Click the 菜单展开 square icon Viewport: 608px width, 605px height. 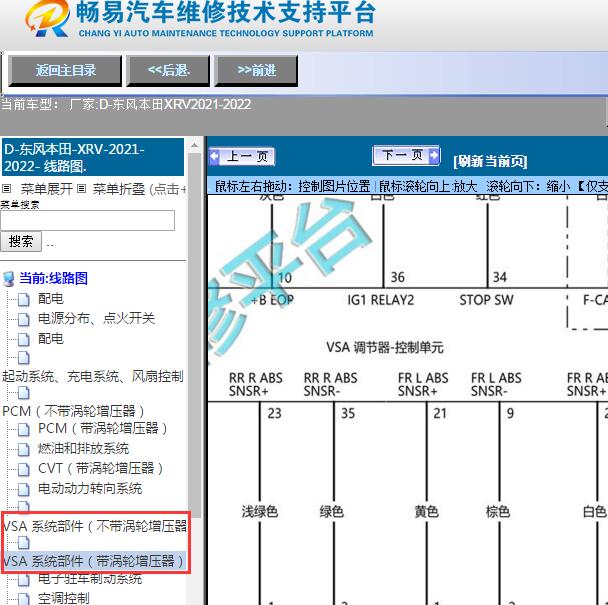point(6,189)
